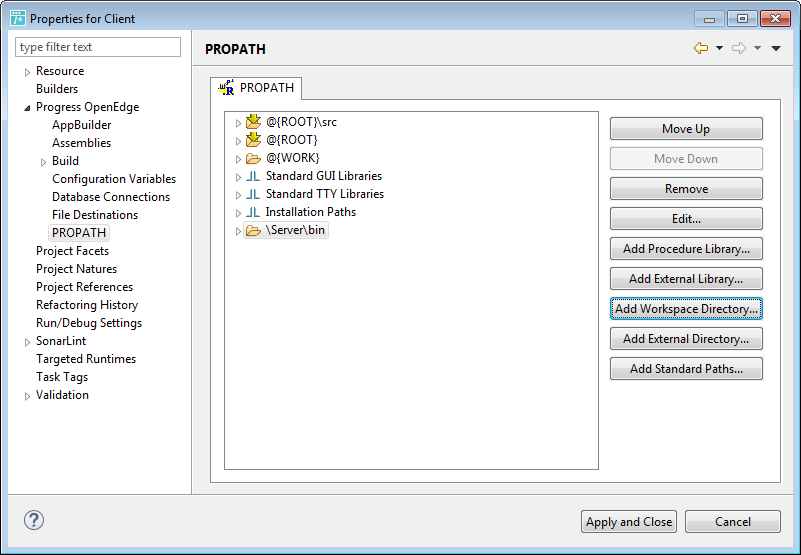Viewport: 801px width, 555px height.
Task: Click the Standard GUI Libraries icon
Action: click(253, 176)
